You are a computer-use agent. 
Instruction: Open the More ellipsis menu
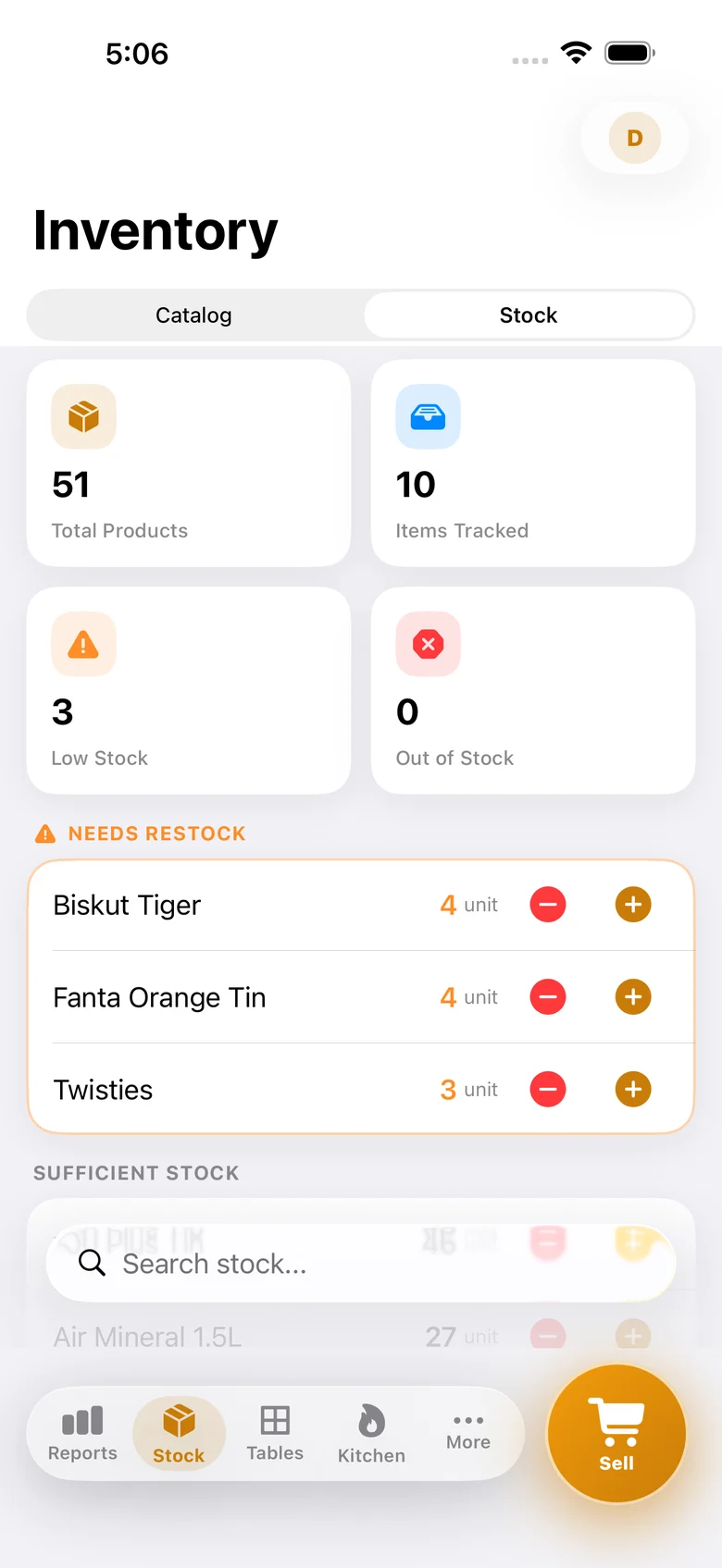[x=468, y=1420]
